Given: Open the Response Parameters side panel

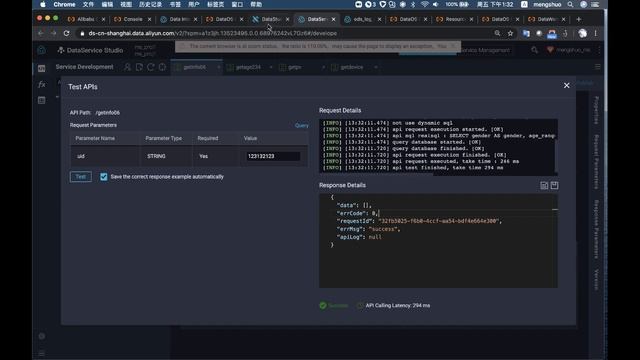Looking at the screenshot, I should [x=596, y=229].
